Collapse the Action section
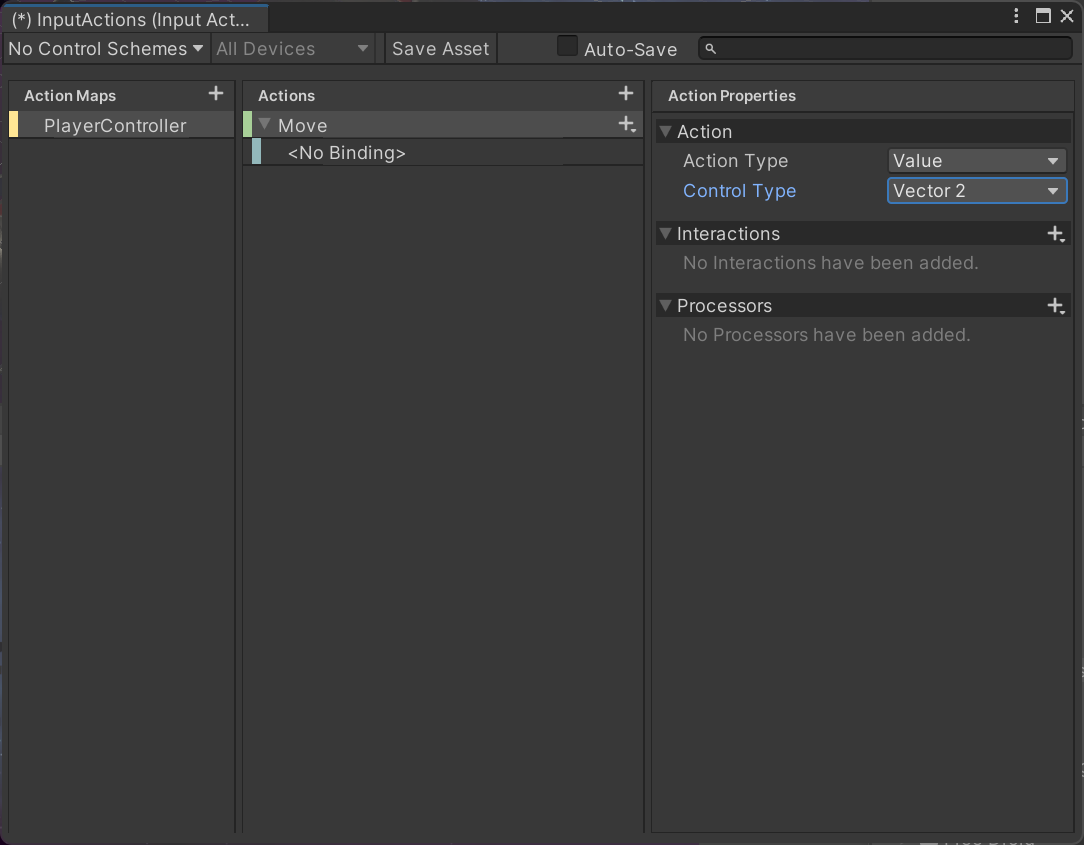This screenshot has width=1084, height=845. [665, 131]
